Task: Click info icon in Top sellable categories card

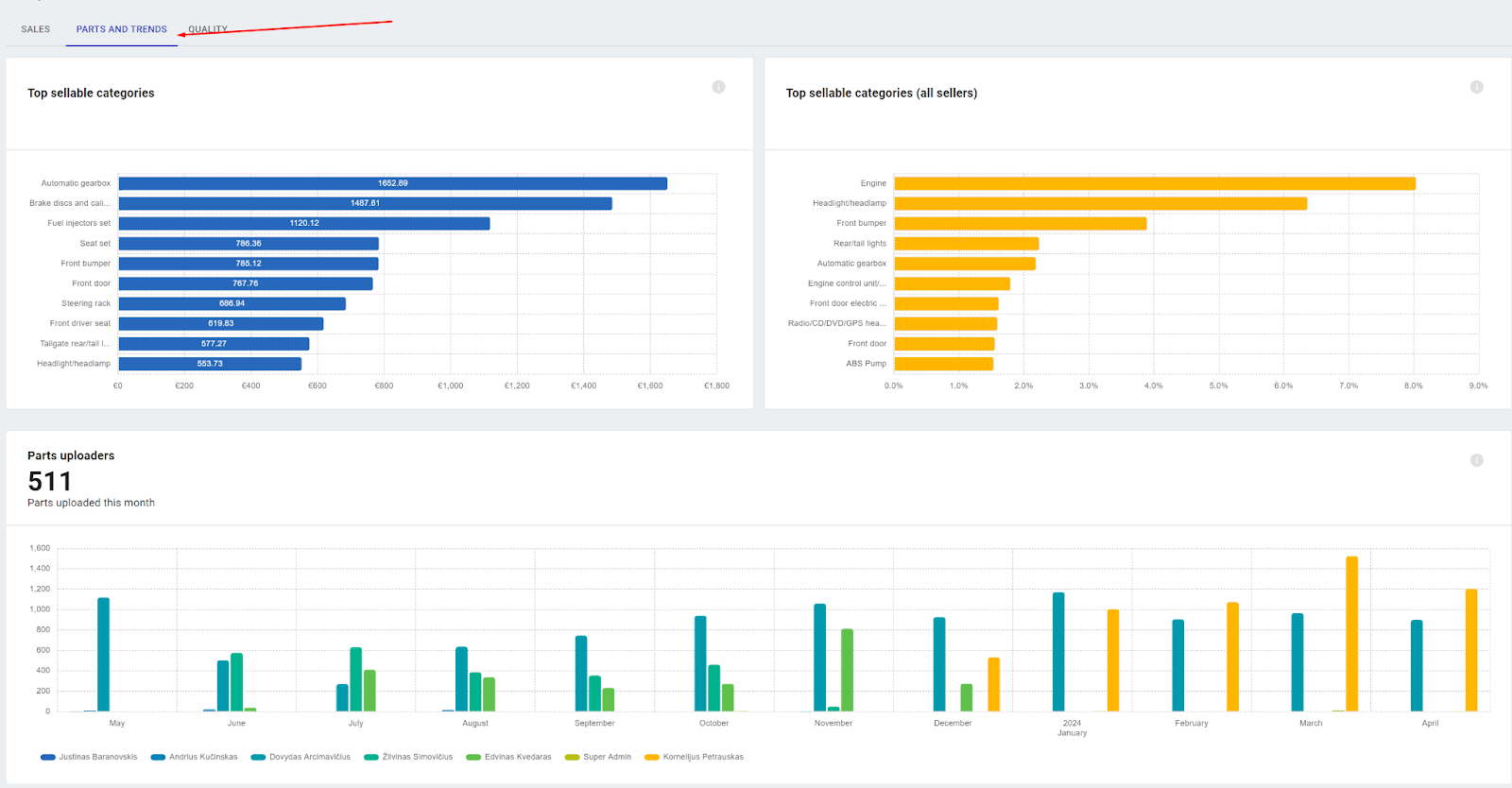Action: [x=718, y=87]
